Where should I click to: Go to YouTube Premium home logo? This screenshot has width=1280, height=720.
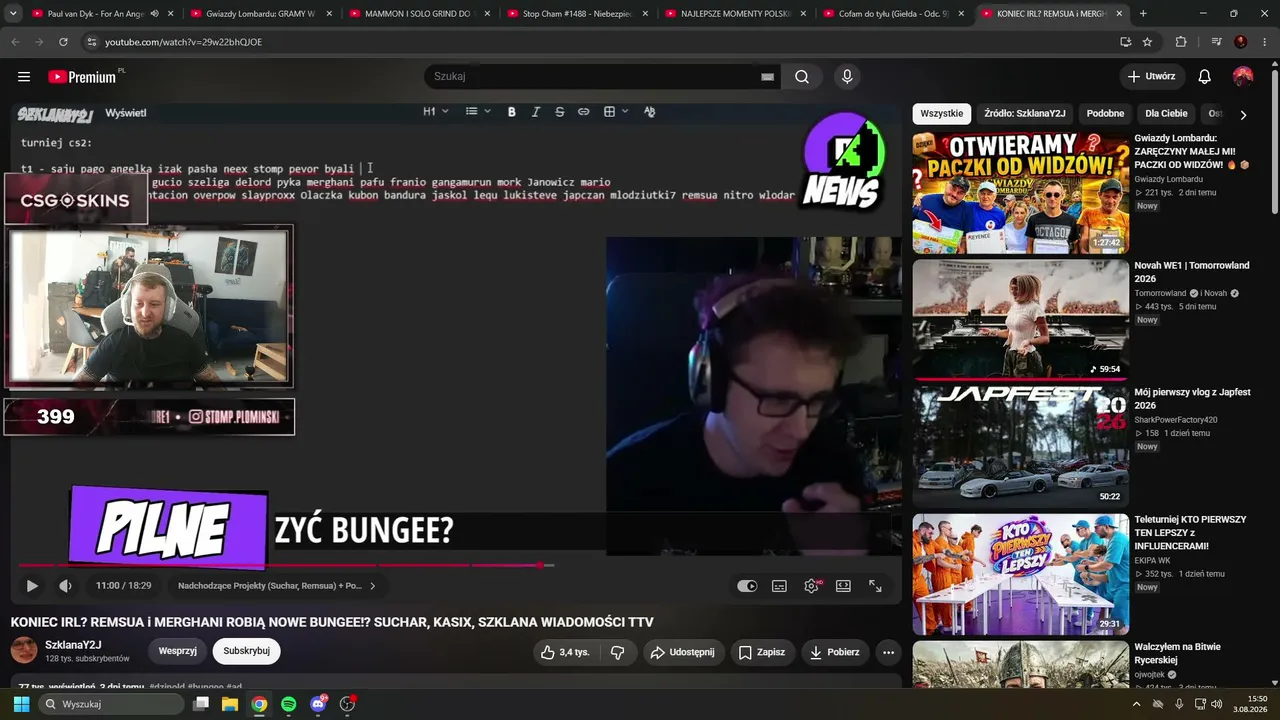[84, 77]
